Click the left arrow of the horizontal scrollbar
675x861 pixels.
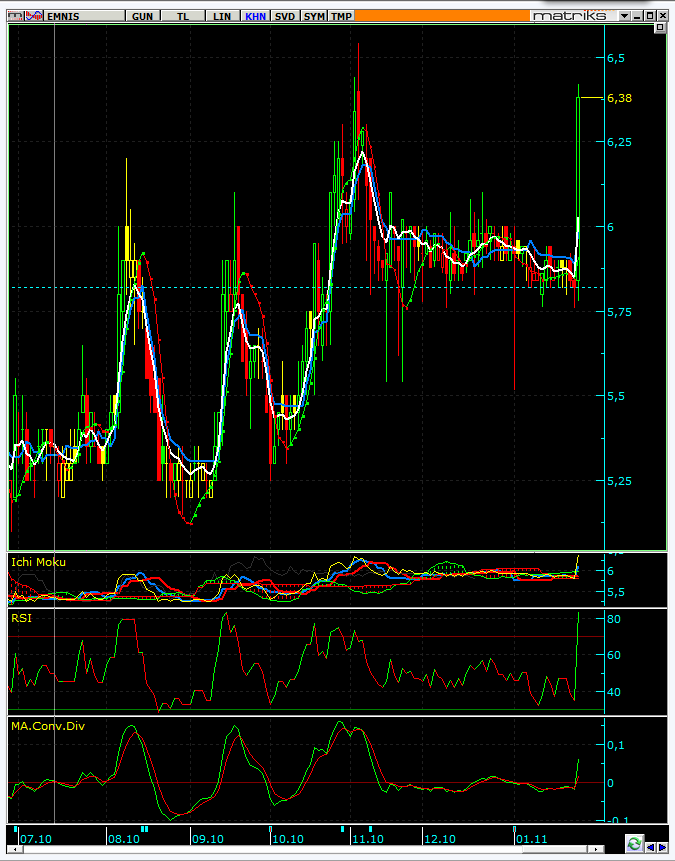(14, 849)
